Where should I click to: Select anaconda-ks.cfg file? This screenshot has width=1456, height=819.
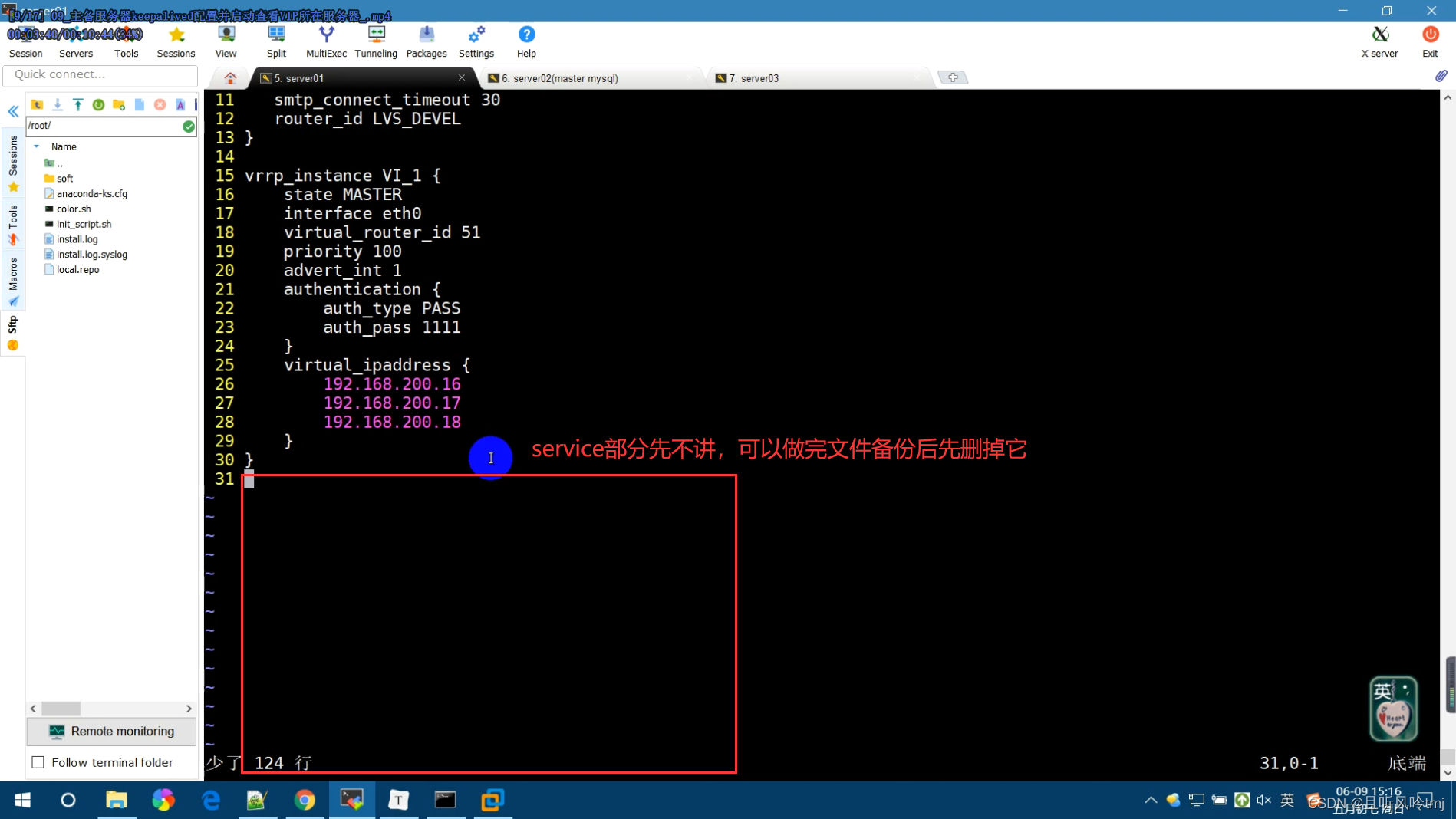[x=91, y=193]
